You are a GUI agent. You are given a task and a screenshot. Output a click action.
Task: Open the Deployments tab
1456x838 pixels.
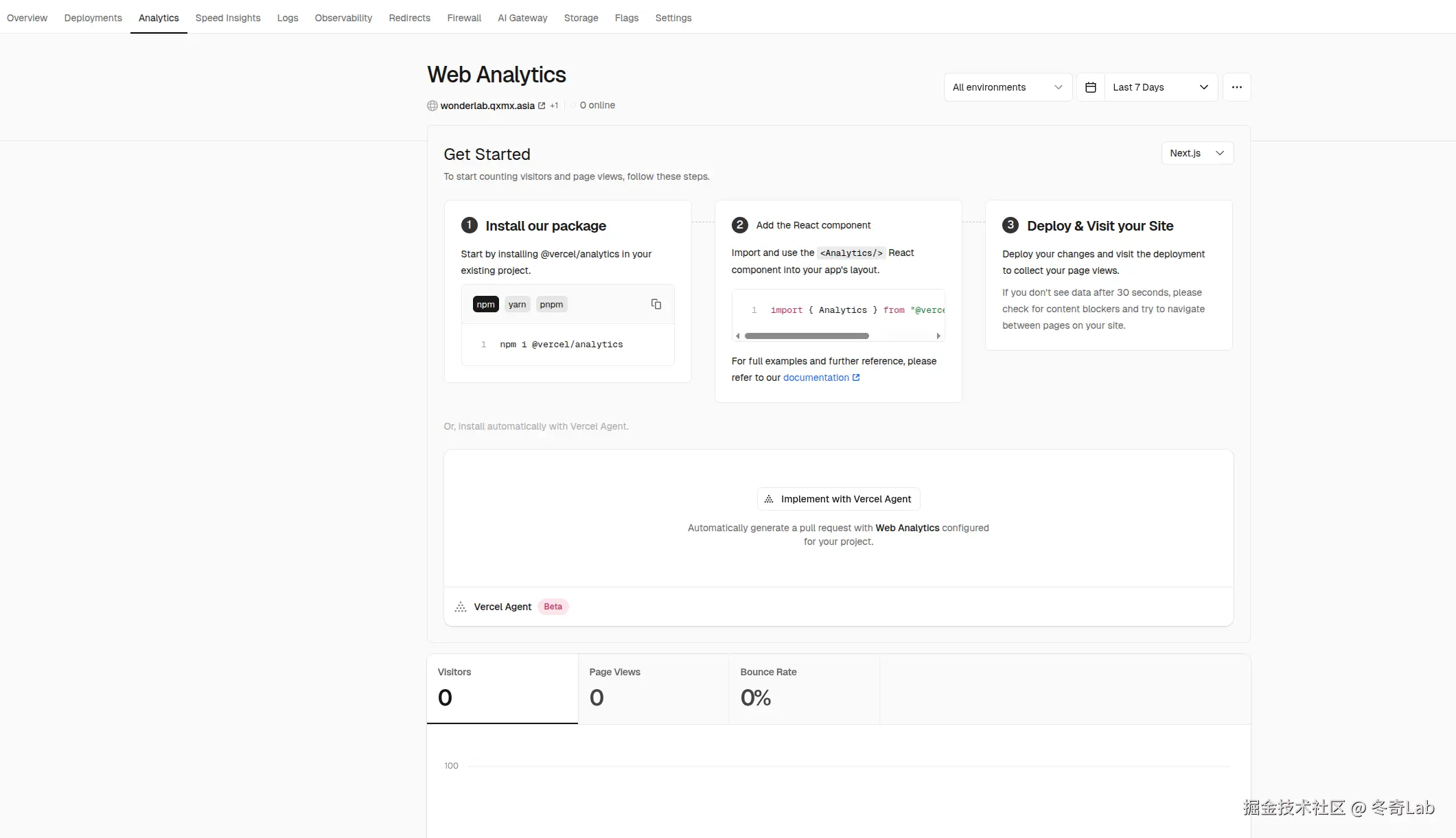click(93, 18)
